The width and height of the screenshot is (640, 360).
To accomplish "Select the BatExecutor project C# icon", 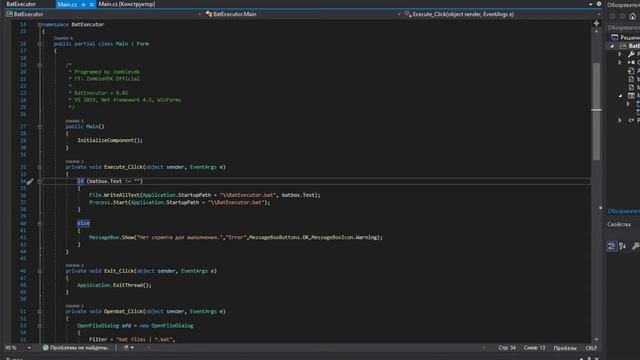I will pyautogui.click(x=623, y=46).
